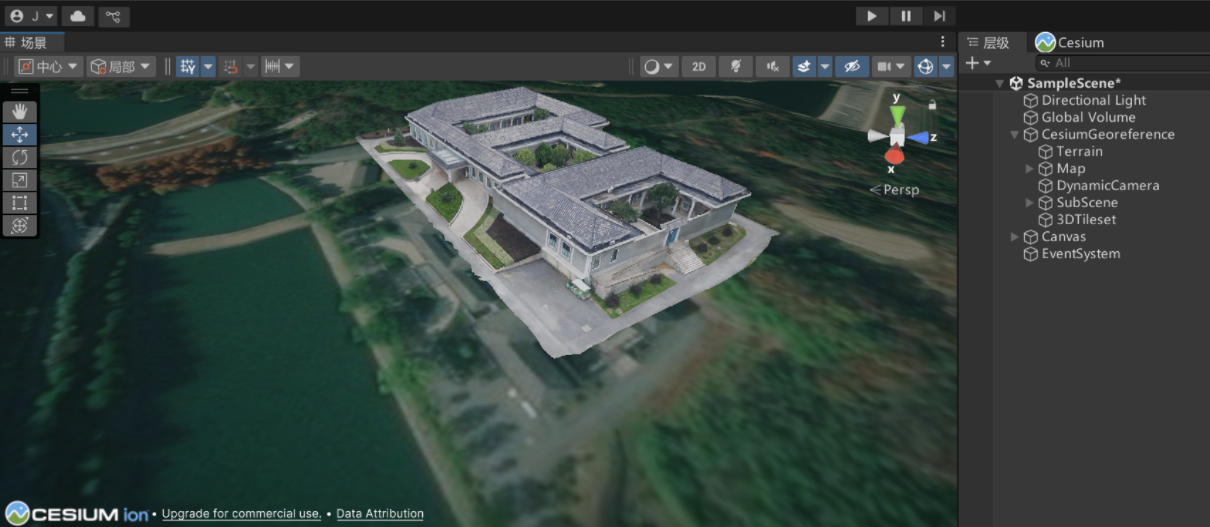This screenshot has width=1210, height=527.
Task: Toggle gizmos display
Action: (926, 67)
